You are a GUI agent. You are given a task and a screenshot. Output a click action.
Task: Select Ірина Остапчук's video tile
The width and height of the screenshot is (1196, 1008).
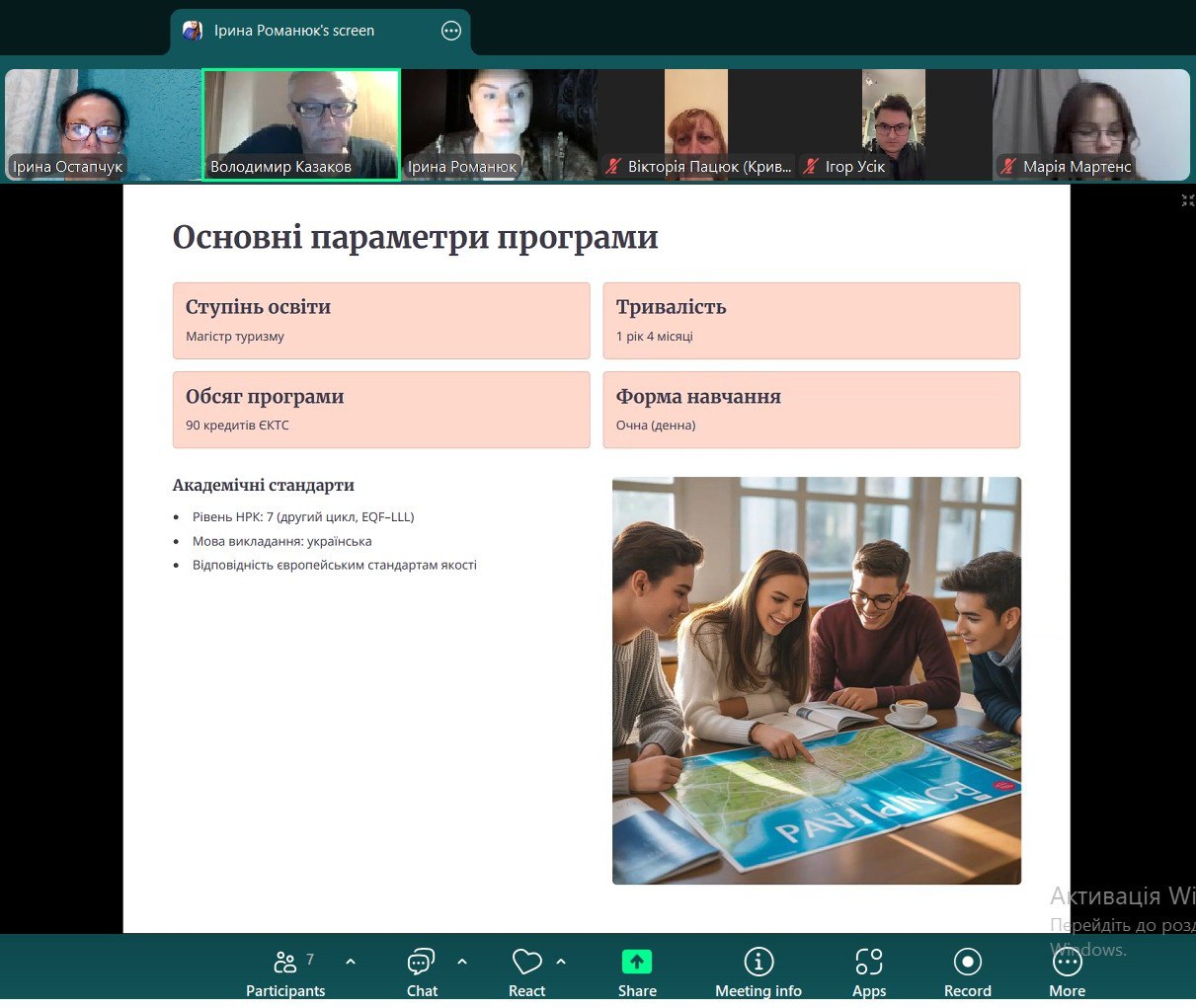pyautogui.click(x=103, y=124)
